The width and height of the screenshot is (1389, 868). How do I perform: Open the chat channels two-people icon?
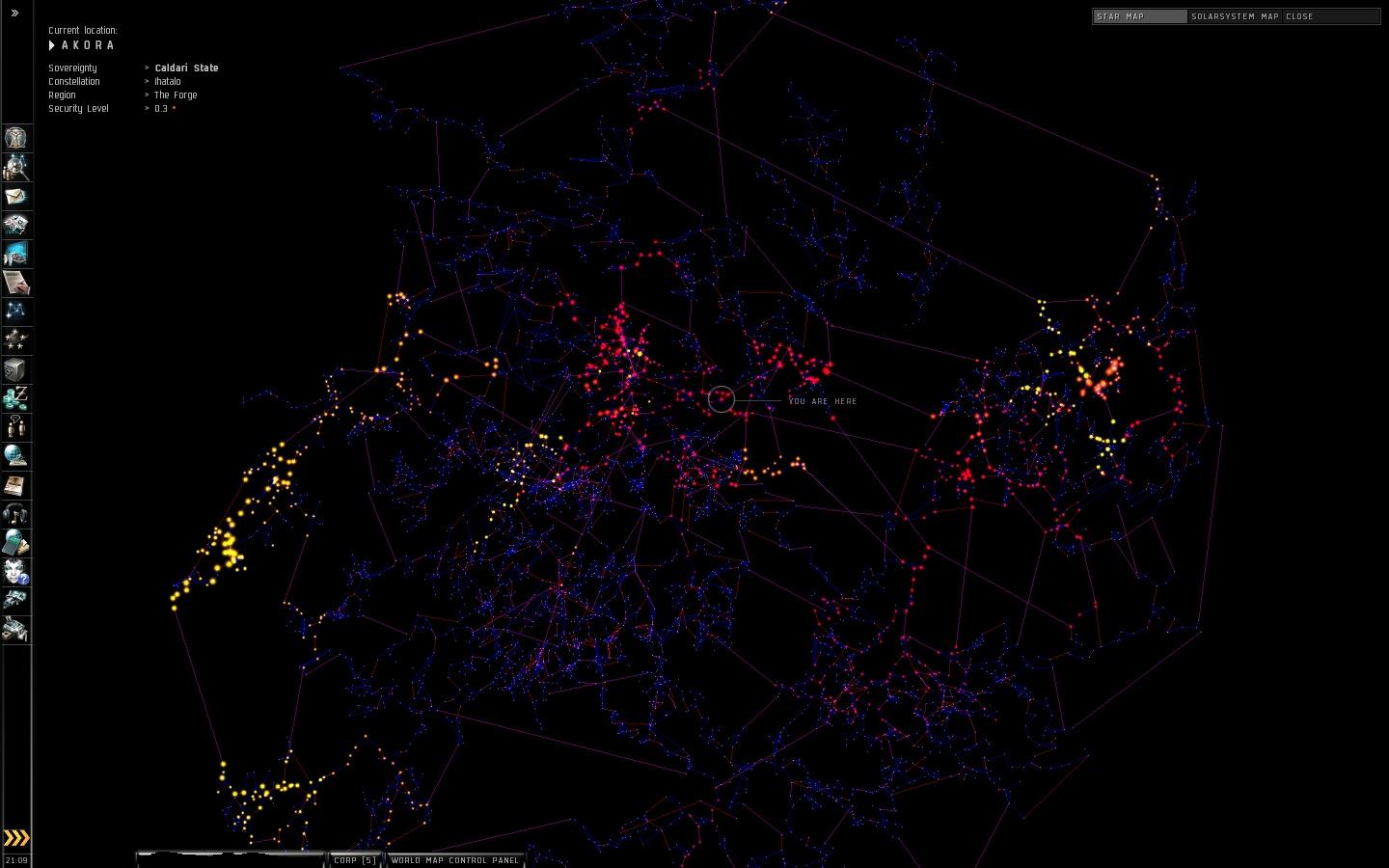(x=15, y=427)
